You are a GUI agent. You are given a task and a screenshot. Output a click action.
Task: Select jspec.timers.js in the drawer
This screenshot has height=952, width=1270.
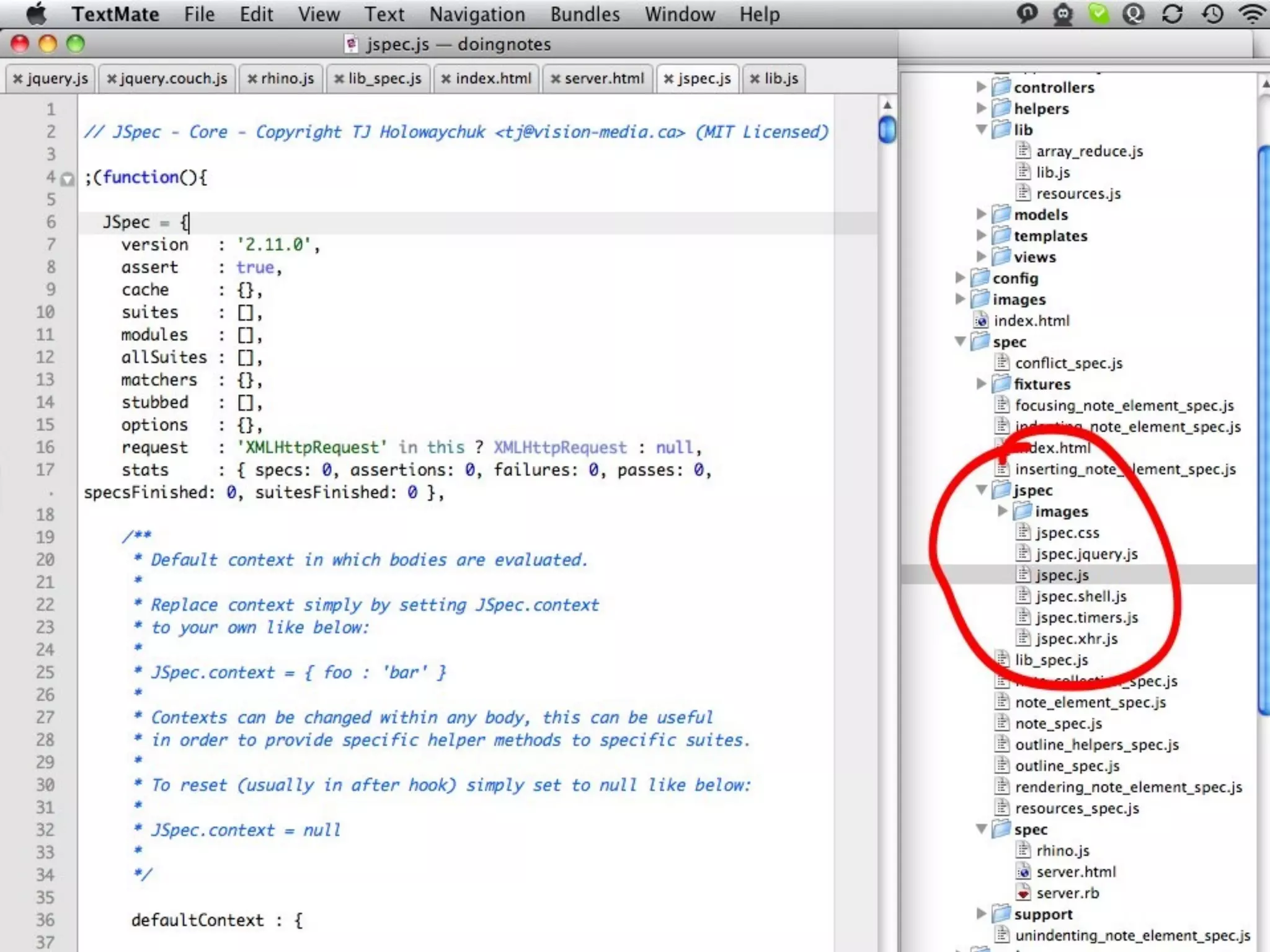[x=1086, y=617]
